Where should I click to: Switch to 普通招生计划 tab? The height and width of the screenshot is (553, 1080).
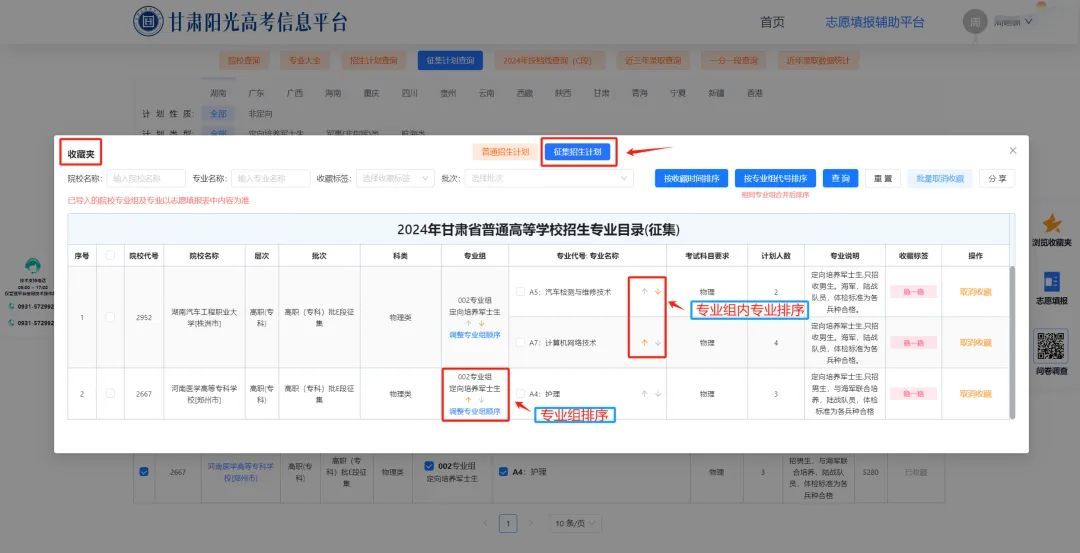pos(506,152)
